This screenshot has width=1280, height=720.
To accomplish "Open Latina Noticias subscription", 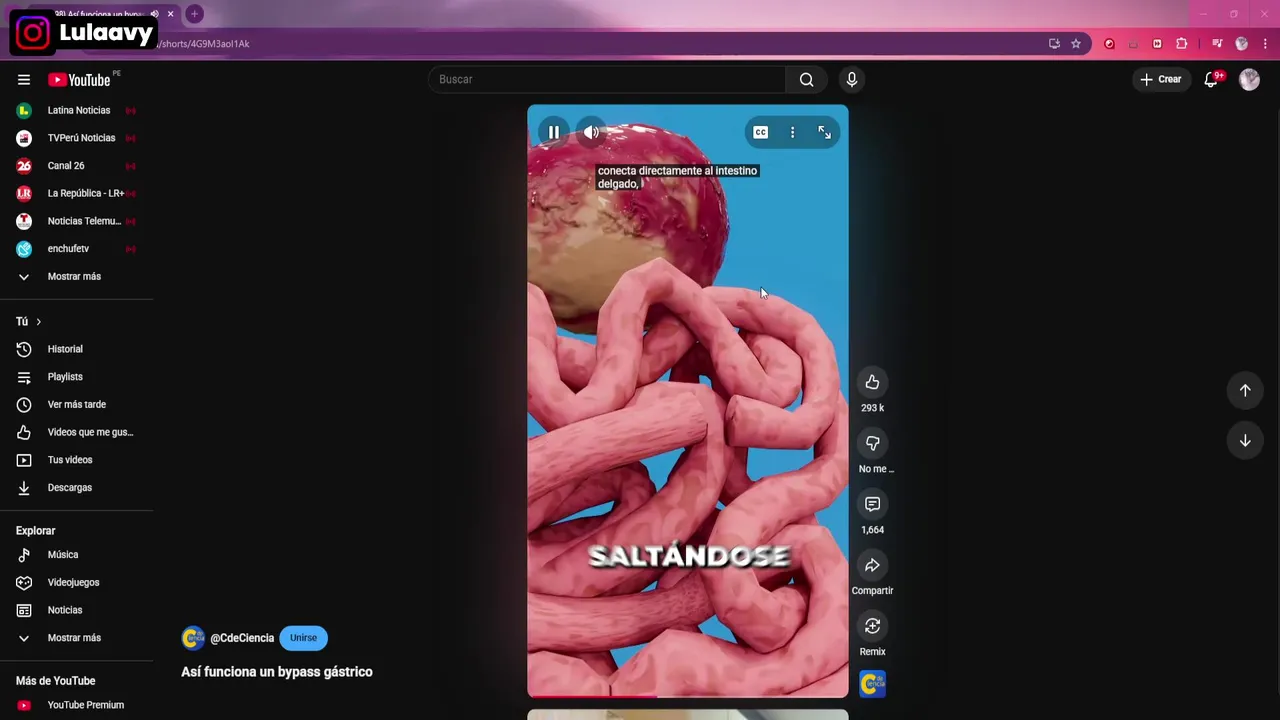I will pyautogui.click(x=77, y=110).
